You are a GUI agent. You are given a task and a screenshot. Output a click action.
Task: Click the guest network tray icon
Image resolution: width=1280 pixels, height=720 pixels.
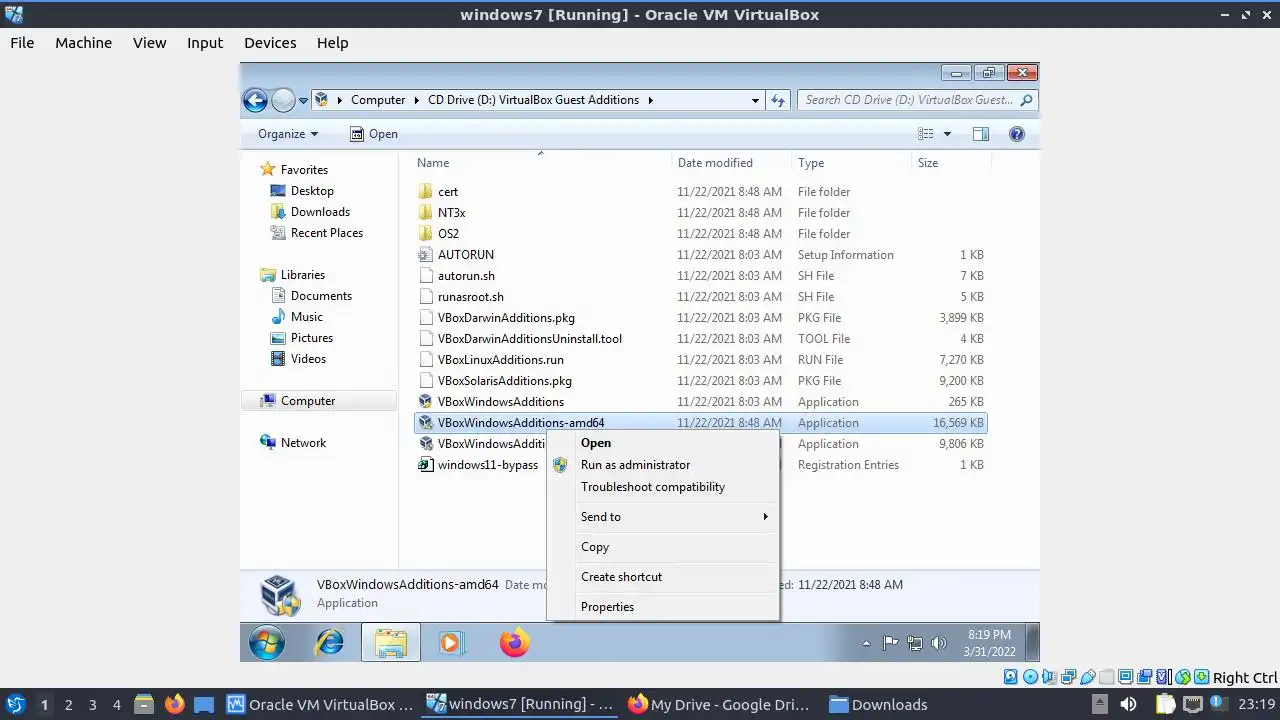pyautogui.click(x=914, y=643)
